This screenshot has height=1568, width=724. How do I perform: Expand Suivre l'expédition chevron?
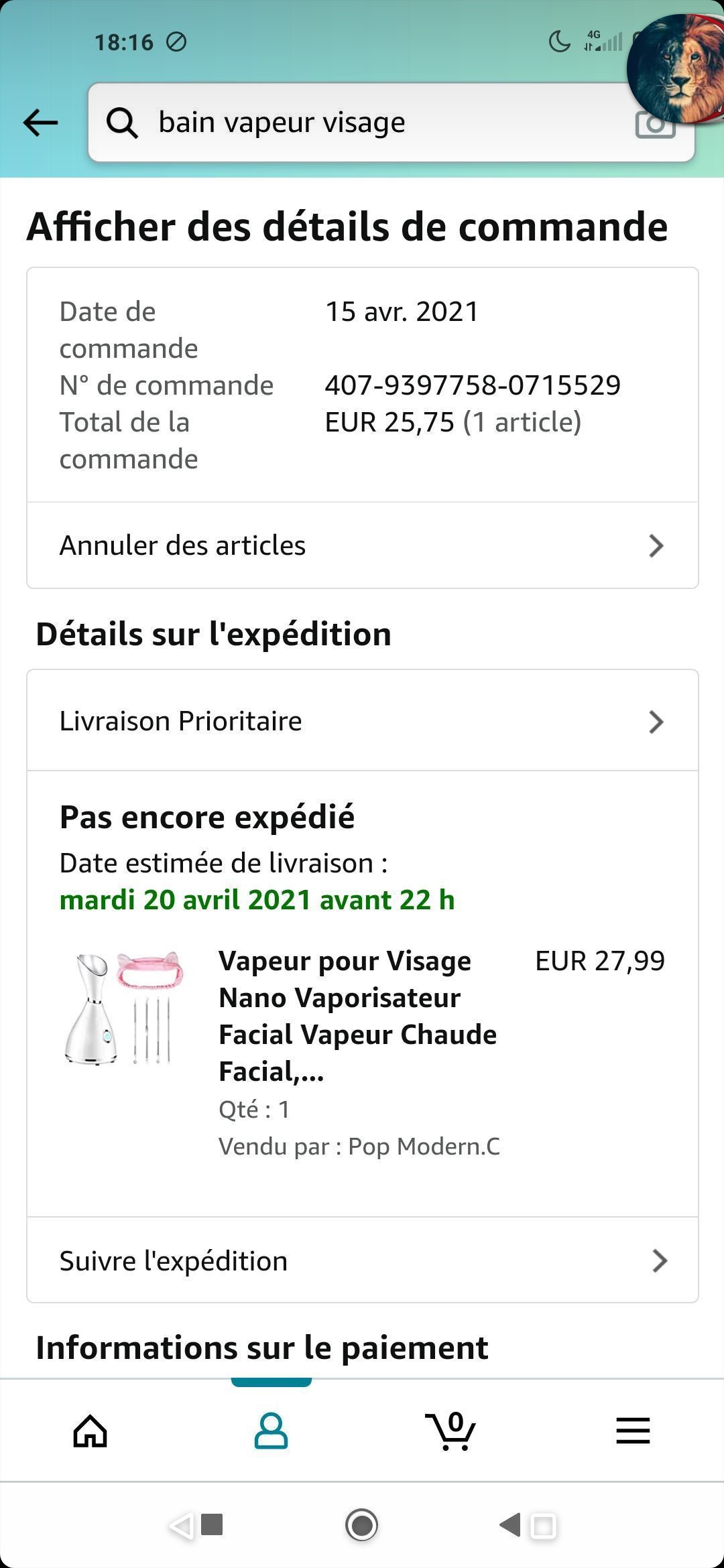tap(660, 1261)
